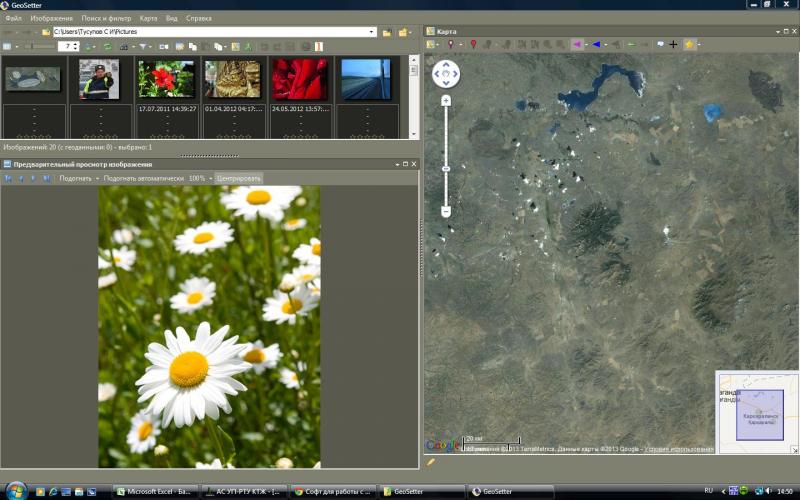Expand the filter funnel dropdown arrow

[x=151, y=46]
